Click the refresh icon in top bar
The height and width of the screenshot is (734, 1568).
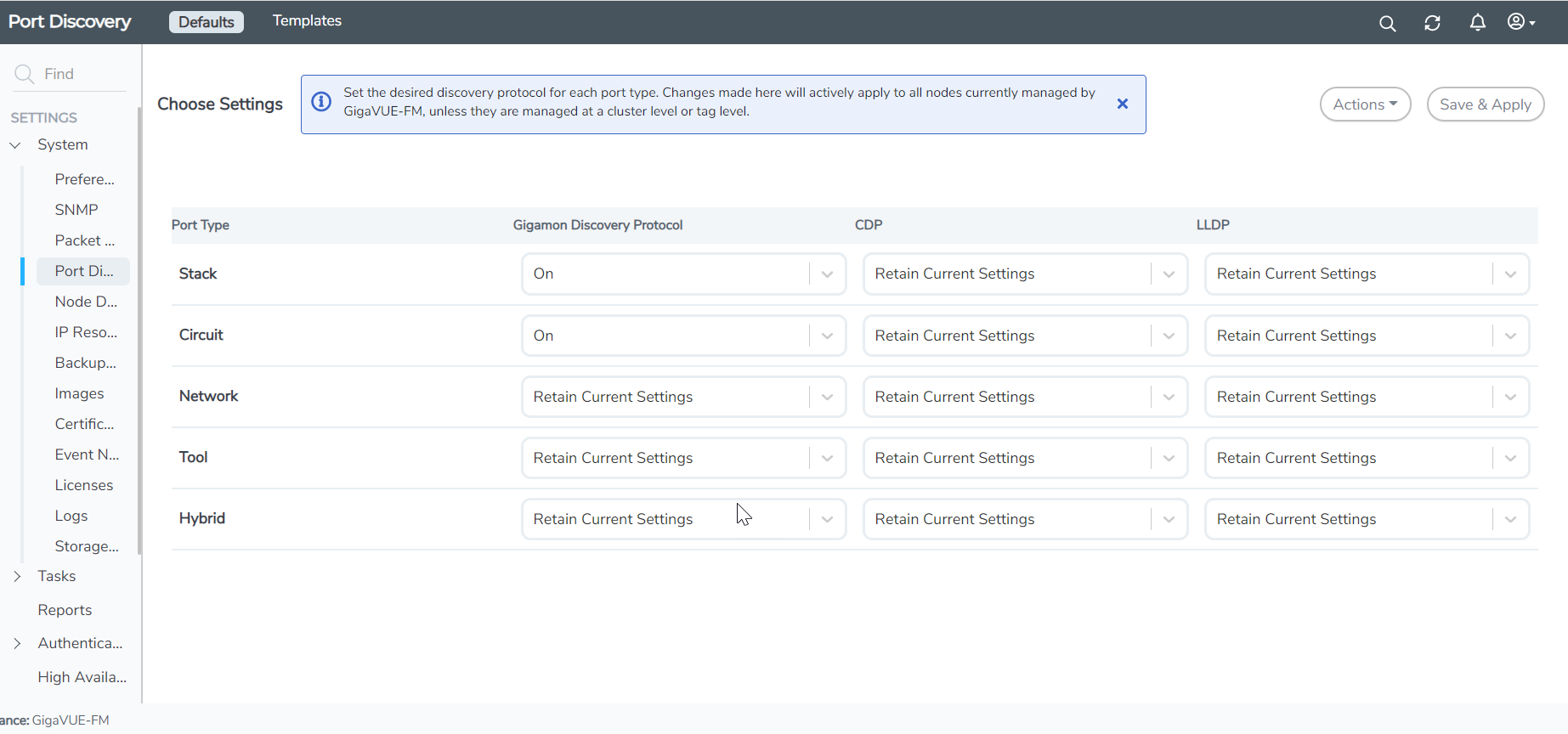(x=1432, y=24)
